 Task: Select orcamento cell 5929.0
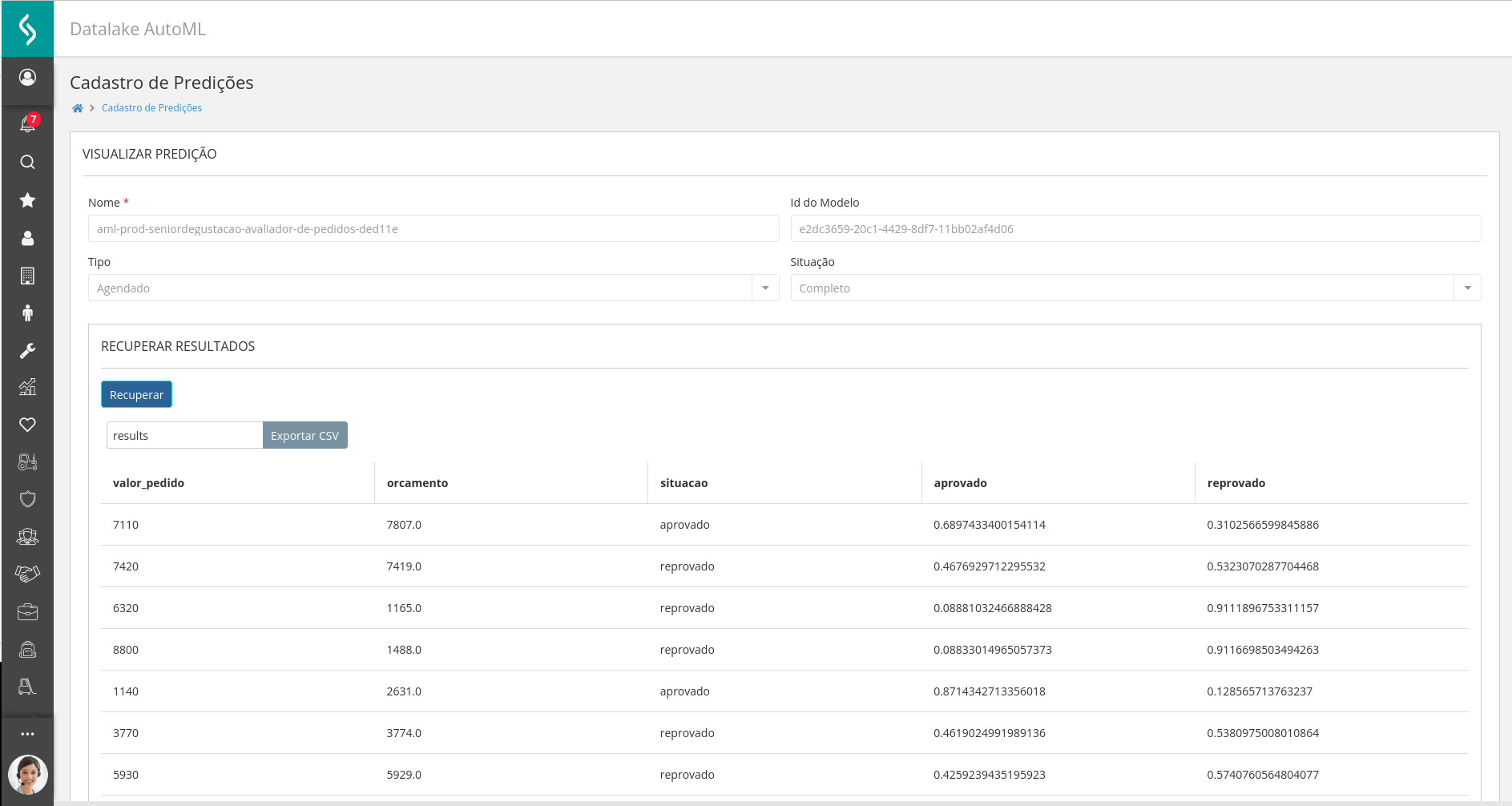[x=404, y=775]
